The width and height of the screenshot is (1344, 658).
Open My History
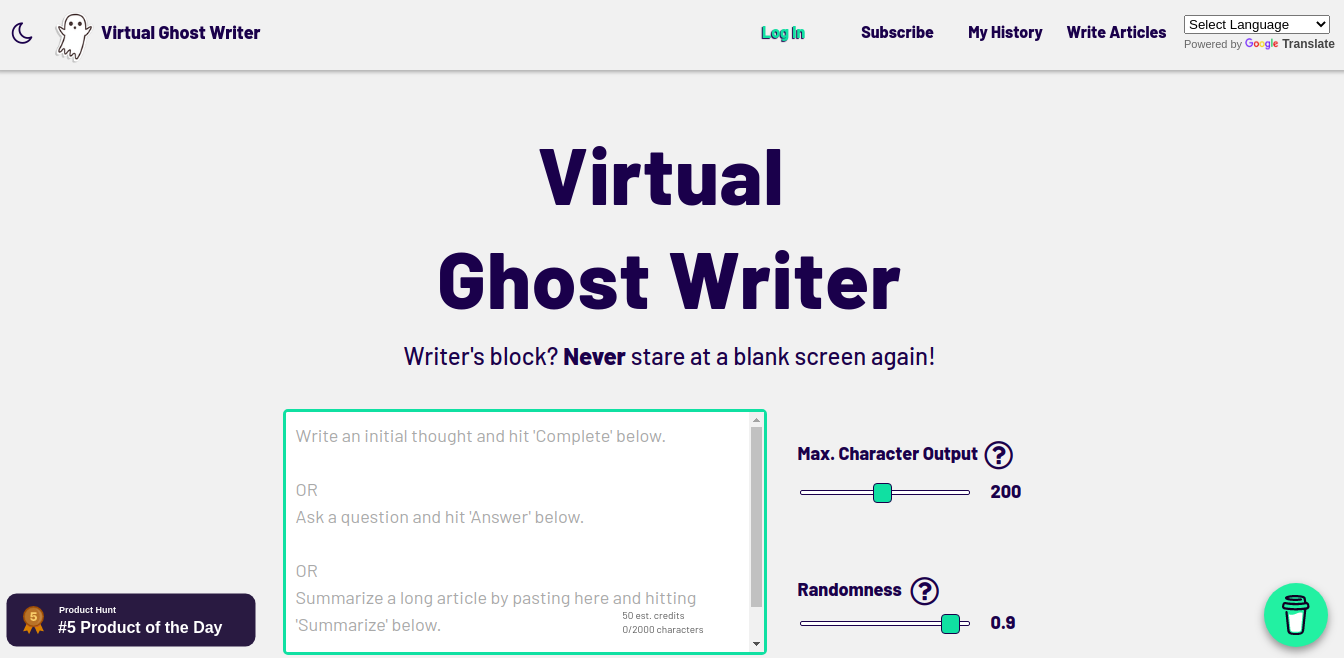[x=1005, y=32]
